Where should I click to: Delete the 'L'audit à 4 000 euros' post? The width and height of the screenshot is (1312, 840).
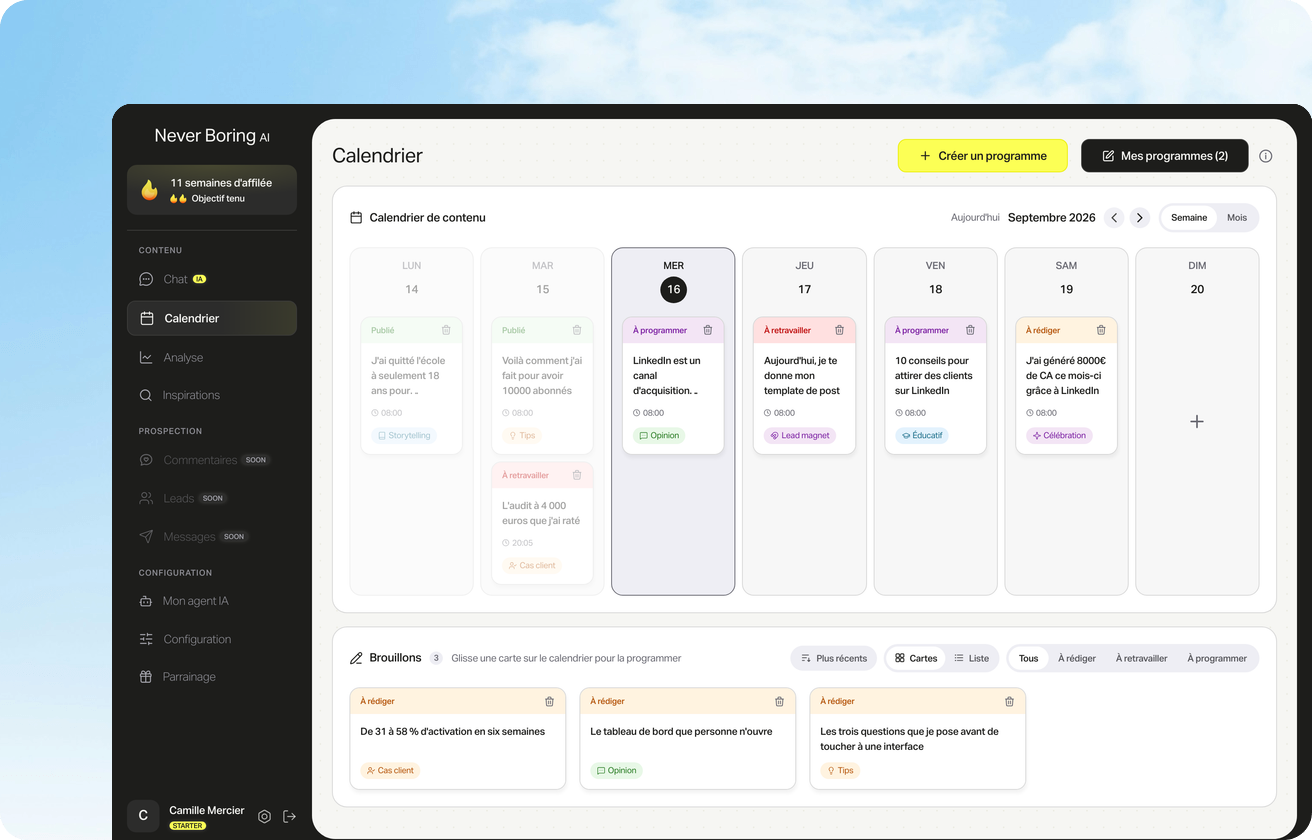pos(577,475)
